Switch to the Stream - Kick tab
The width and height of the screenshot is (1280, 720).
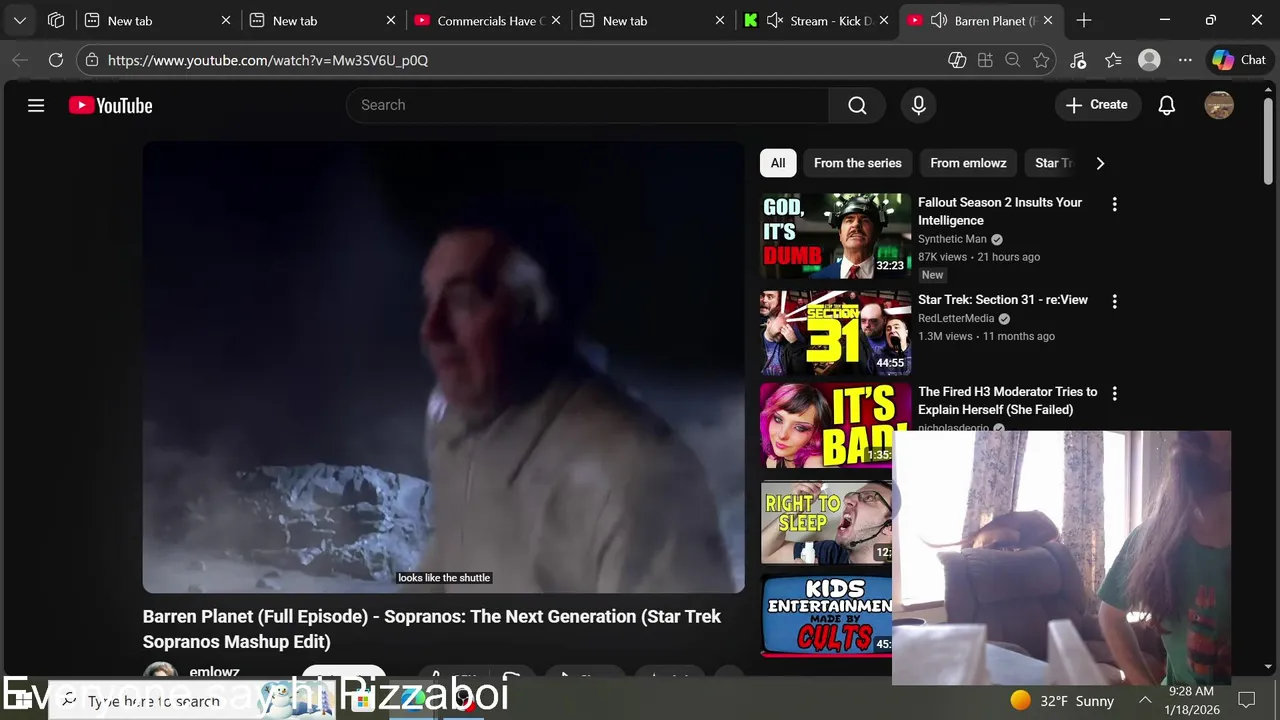[x=815, y=20]
